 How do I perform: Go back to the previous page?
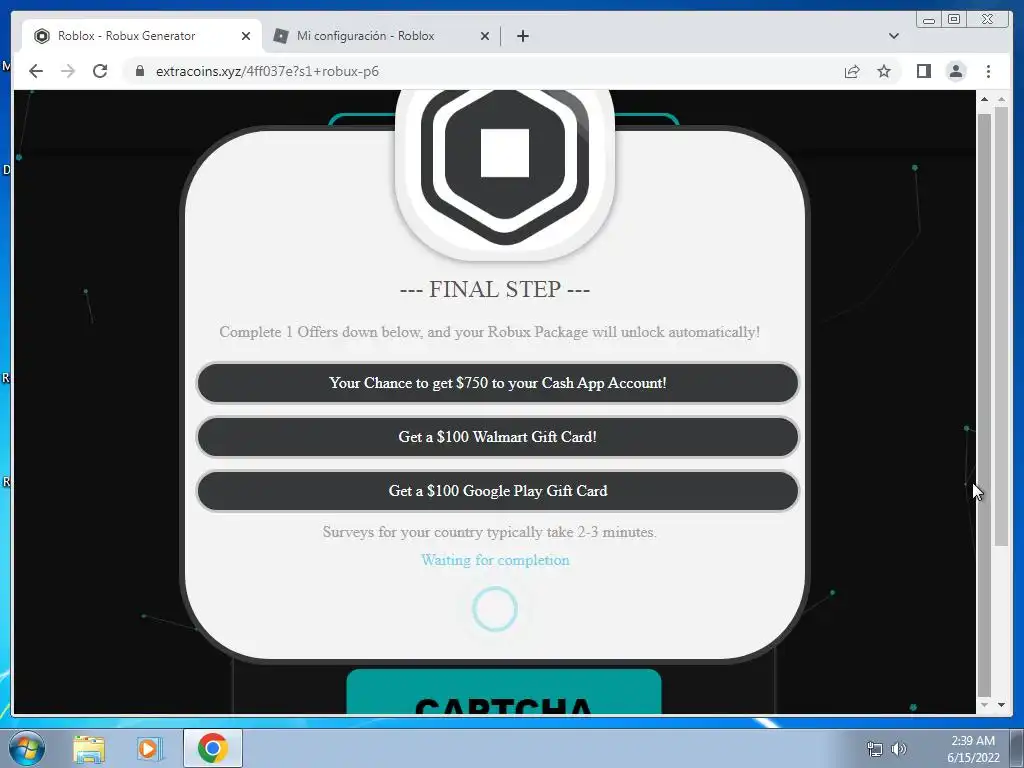36,71
